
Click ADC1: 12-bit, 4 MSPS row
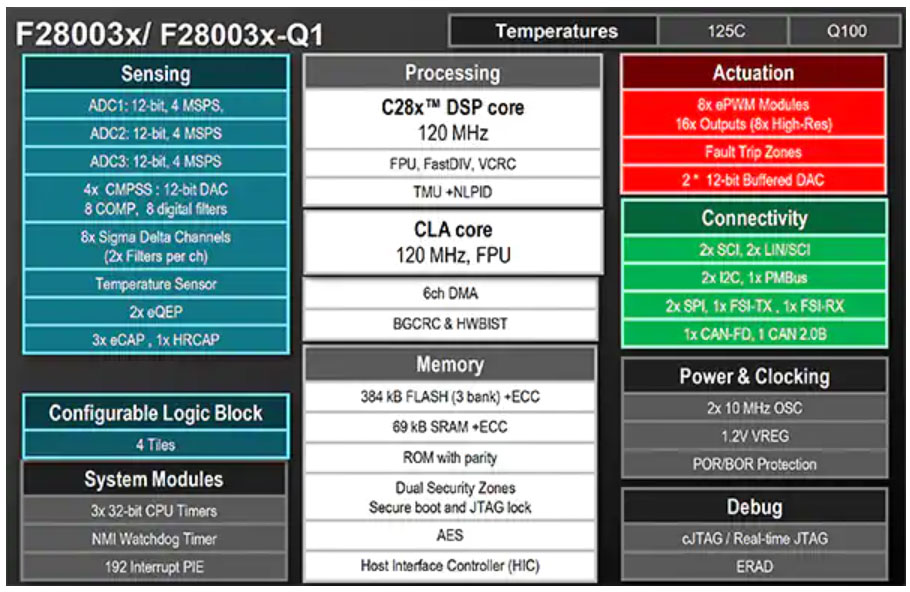pyautogui.click(x=156, y=105)
